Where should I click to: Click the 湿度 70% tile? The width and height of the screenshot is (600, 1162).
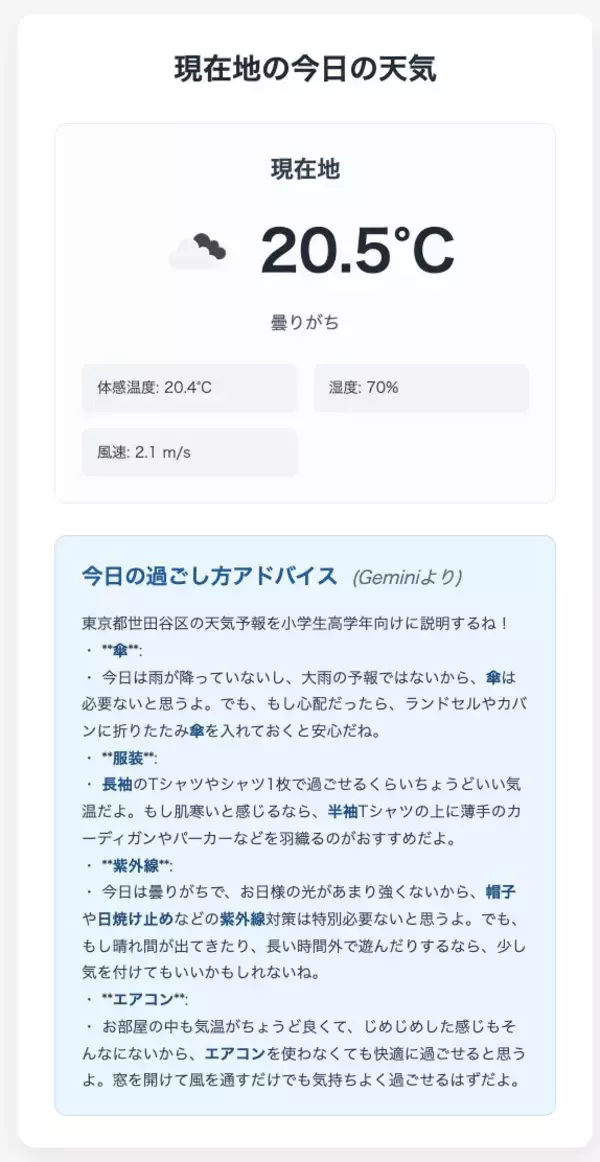pos(421,388)
